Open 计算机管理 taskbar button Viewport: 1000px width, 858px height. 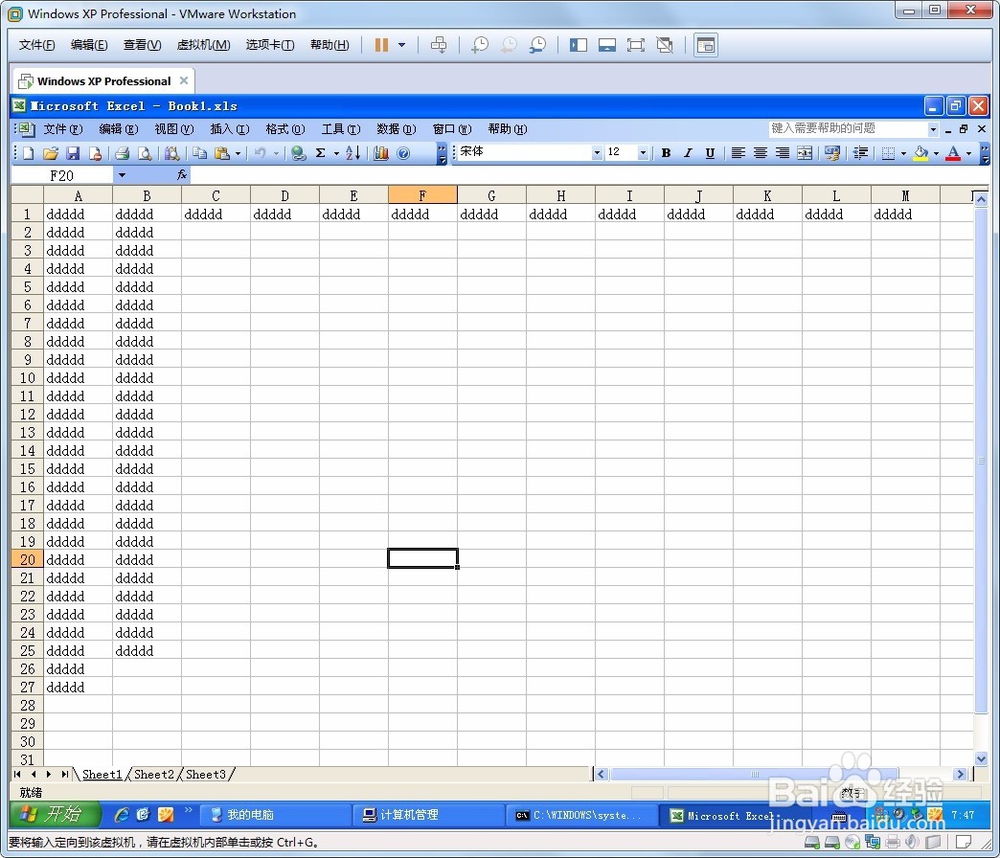tap(427, 815)
